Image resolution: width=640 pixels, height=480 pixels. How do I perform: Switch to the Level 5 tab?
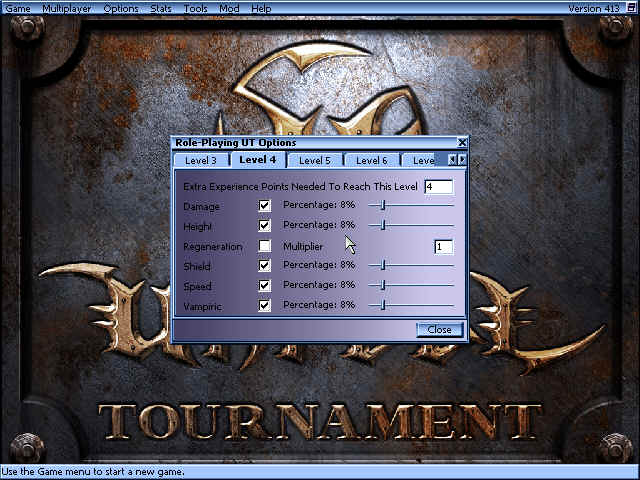coord(315,160)
